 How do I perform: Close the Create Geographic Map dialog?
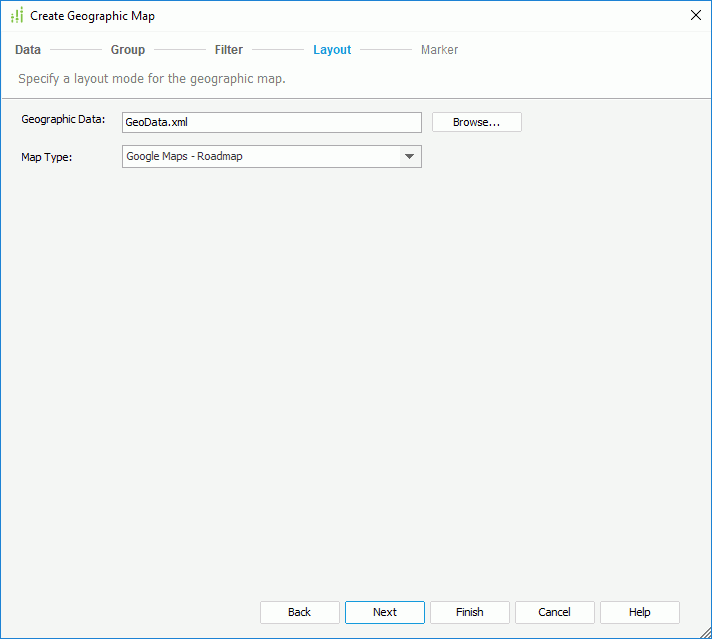click(x=696, y=15)
